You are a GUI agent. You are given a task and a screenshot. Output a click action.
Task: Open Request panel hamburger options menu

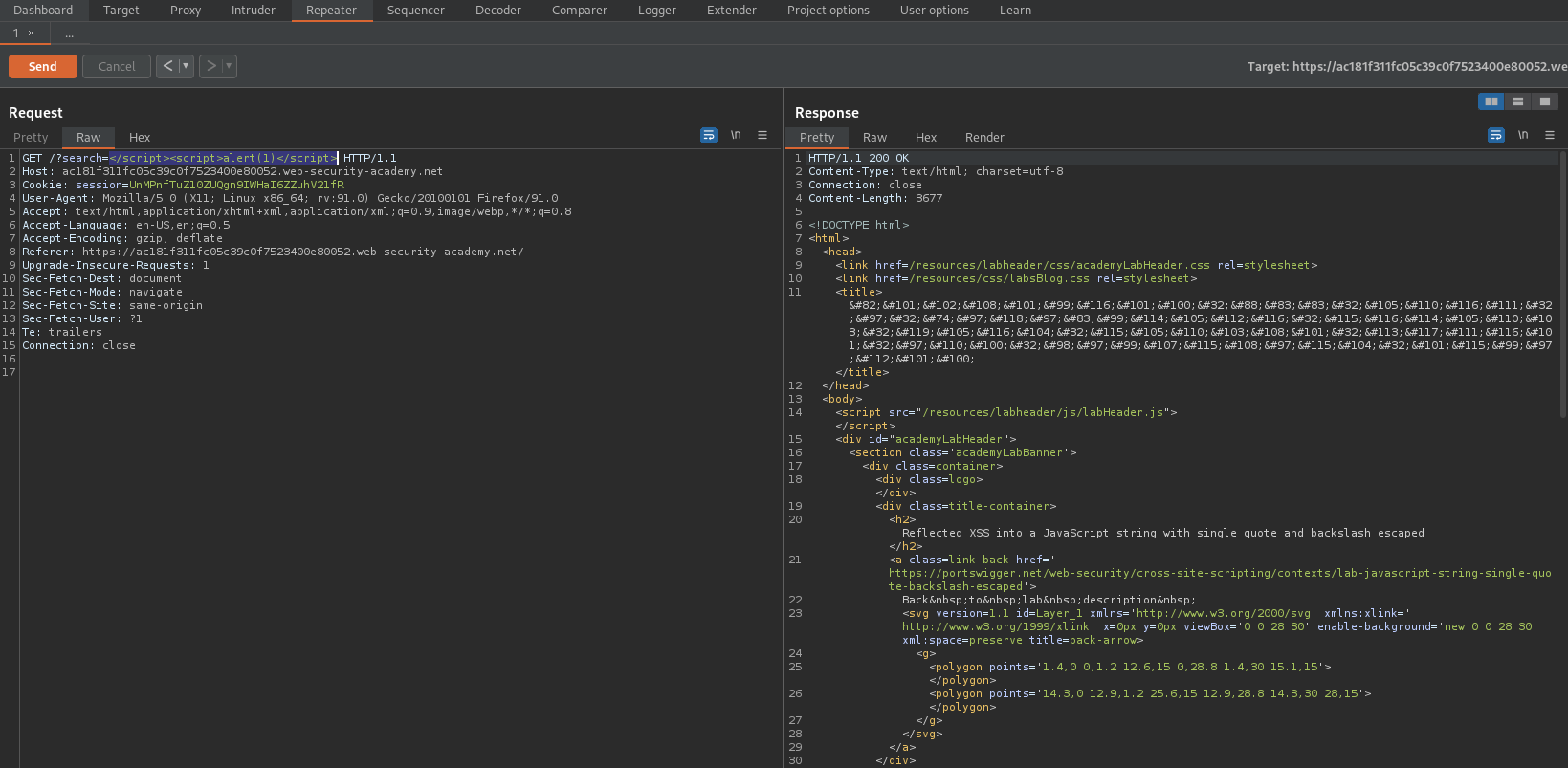click(762, 135)
